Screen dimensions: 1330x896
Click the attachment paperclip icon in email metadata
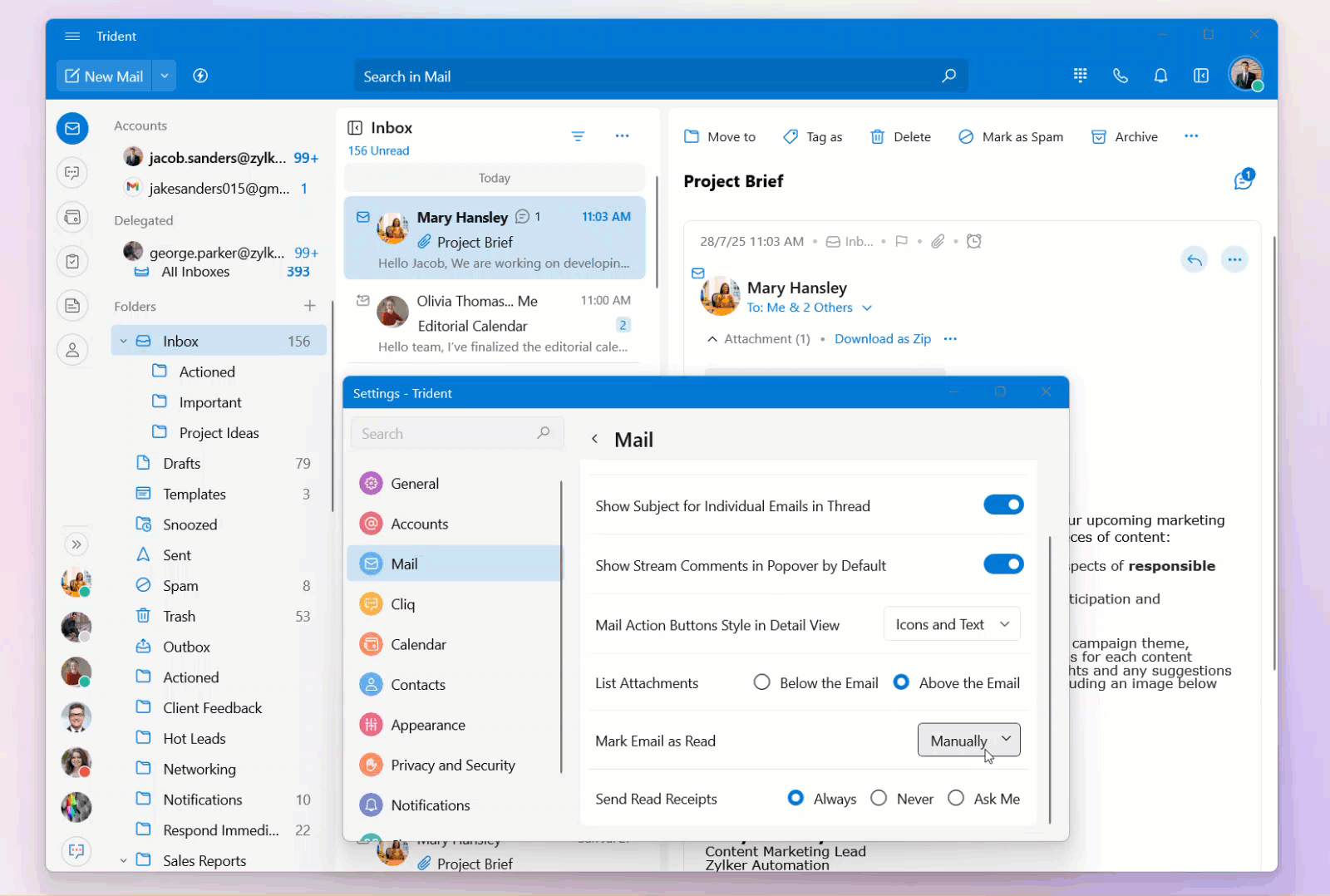point(938,242)
